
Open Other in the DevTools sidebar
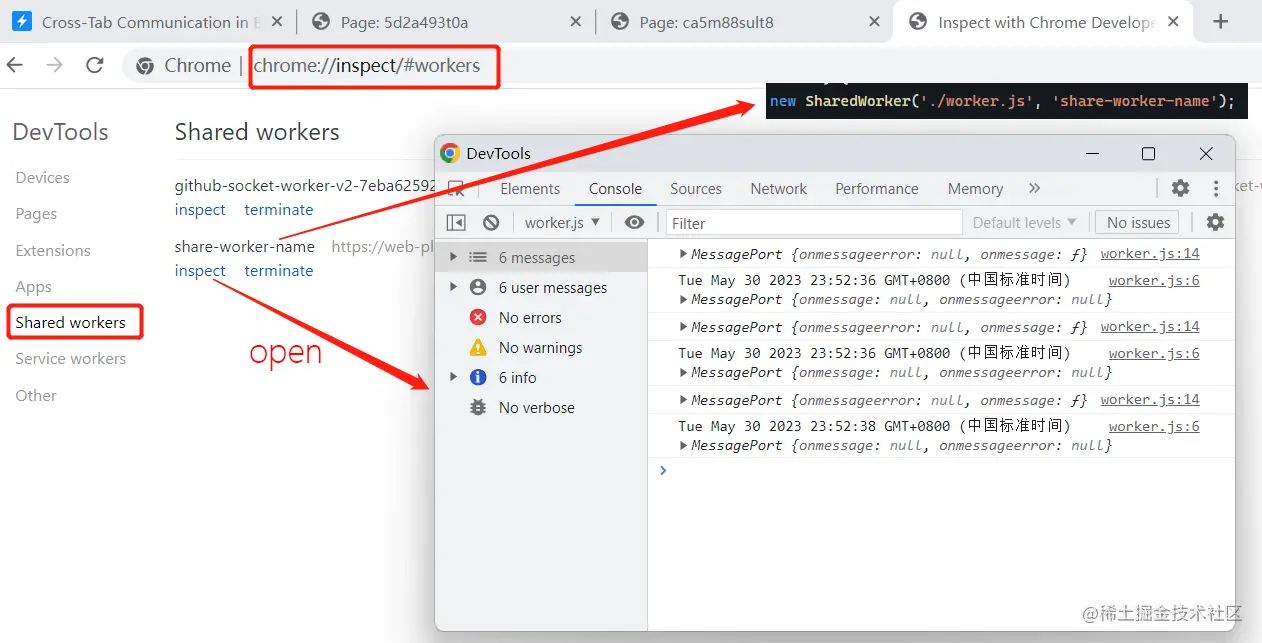point(36,395)
